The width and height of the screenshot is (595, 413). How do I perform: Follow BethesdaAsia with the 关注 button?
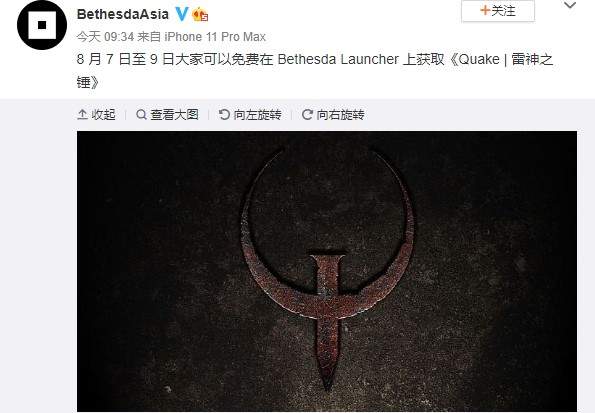[x=498, y=11]
